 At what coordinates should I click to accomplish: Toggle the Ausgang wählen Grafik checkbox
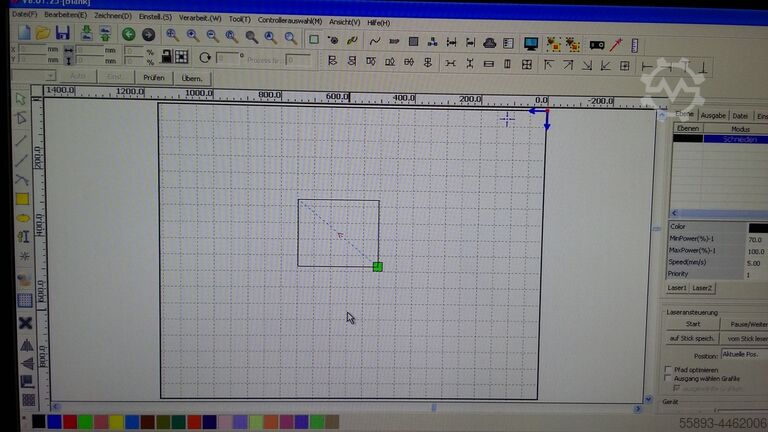[669, 379]
